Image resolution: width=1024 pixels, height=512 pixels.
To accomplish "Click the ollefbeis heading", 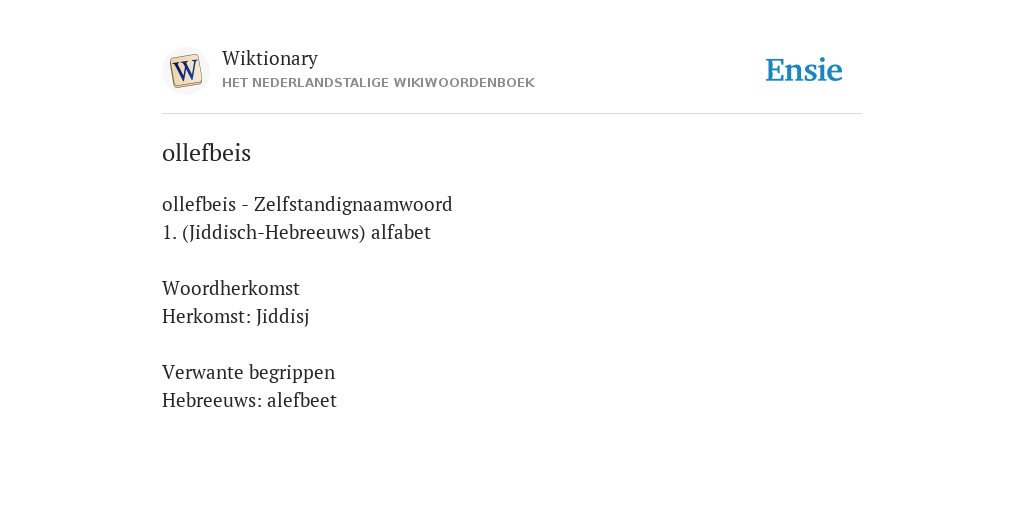I will pos(206,153).
